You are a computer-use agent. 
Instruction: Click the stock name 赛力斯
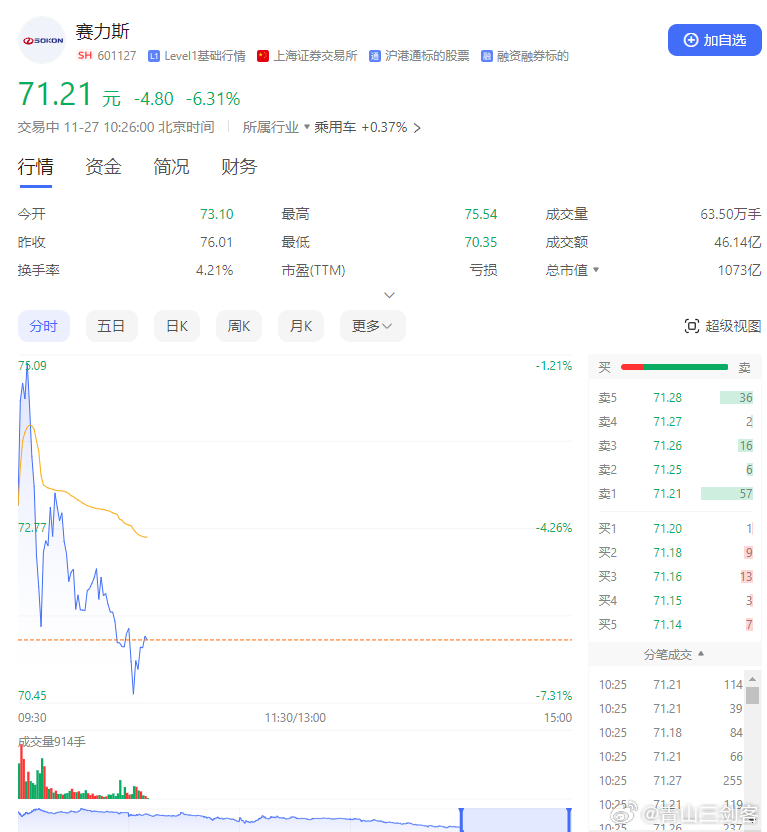tap(102, 32)
